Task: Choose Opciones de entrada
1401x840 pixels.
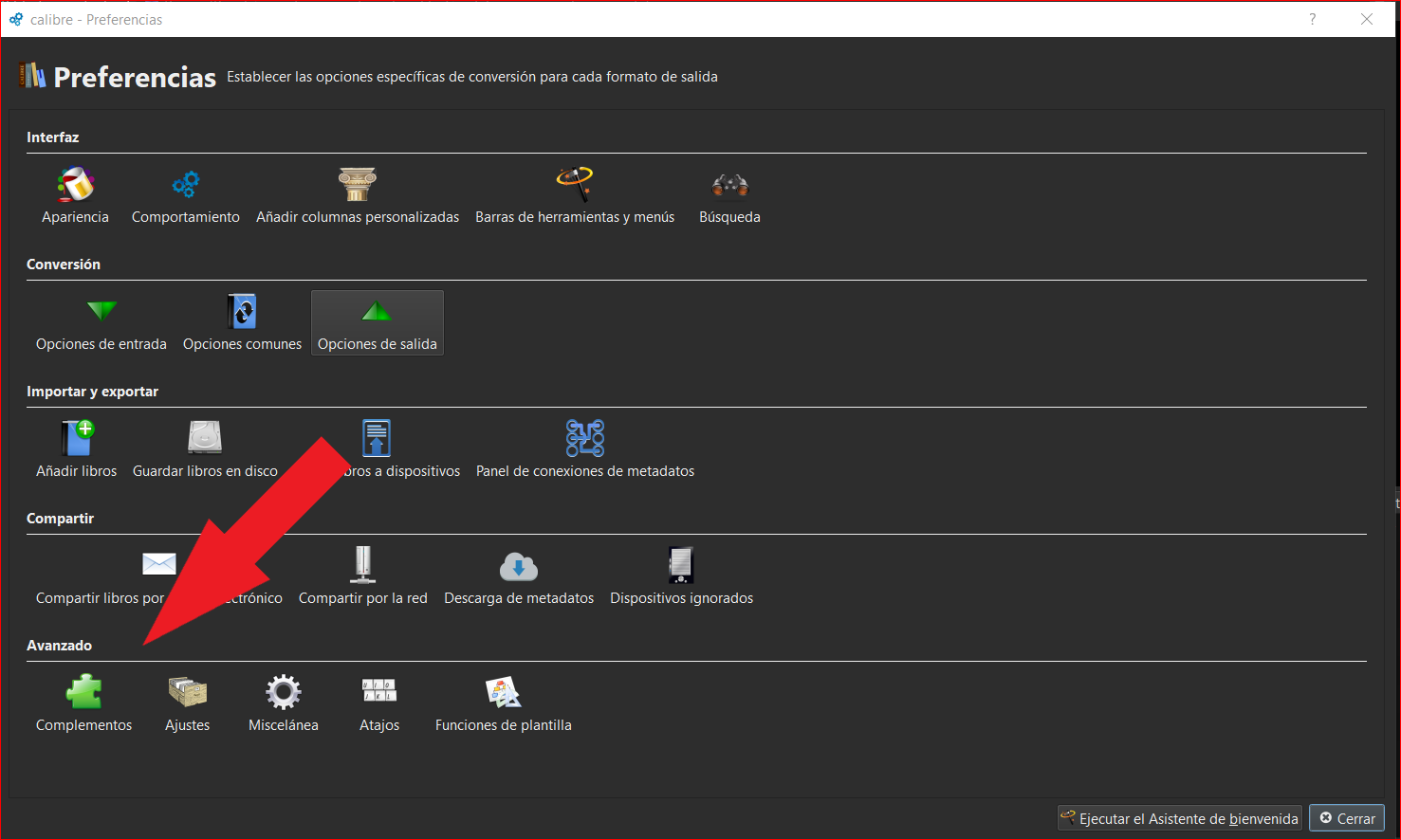Action: pyautogui.click(x=101, y=323)
